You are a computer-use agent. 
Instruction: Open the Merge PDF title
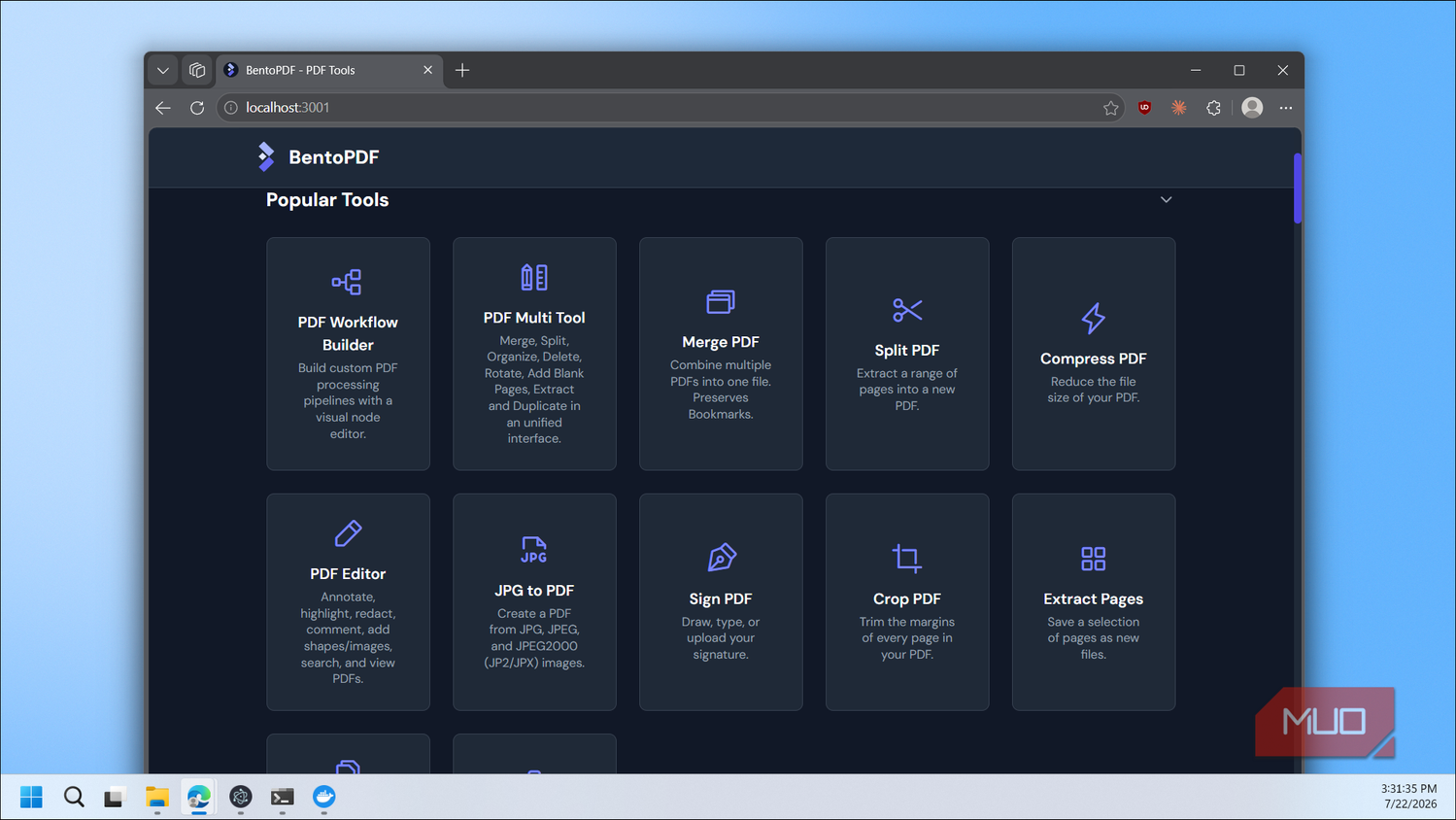pos(721,342)
